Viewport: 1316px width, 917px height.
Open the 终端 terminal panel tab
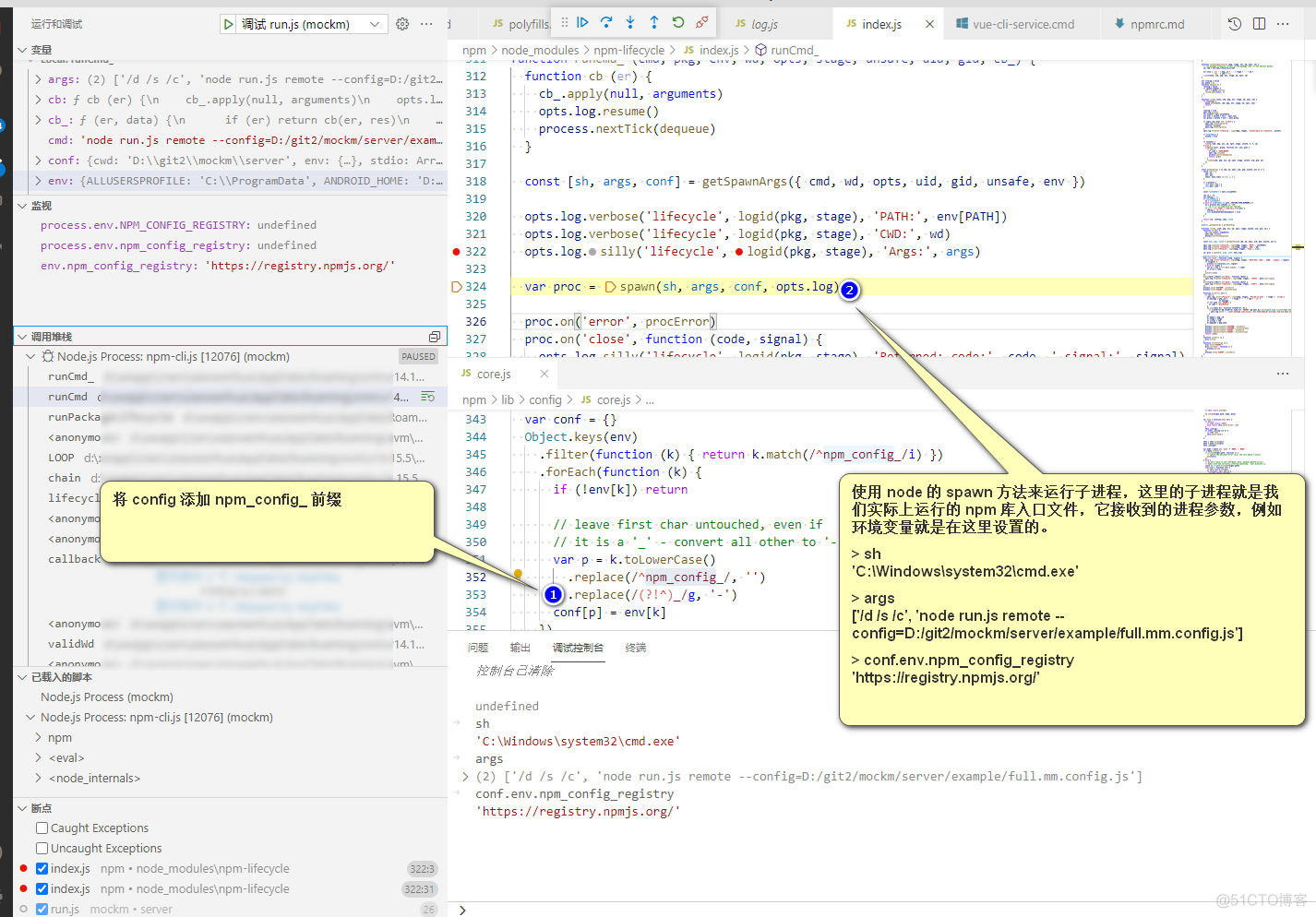[x=636, y=648]
